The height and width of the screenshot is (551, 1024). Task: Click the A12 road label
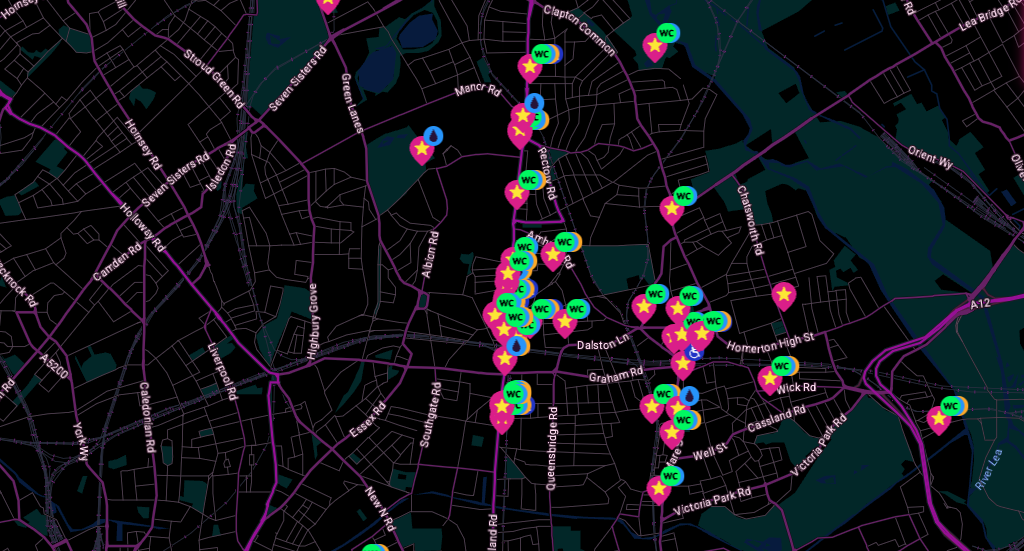[980, 304]
